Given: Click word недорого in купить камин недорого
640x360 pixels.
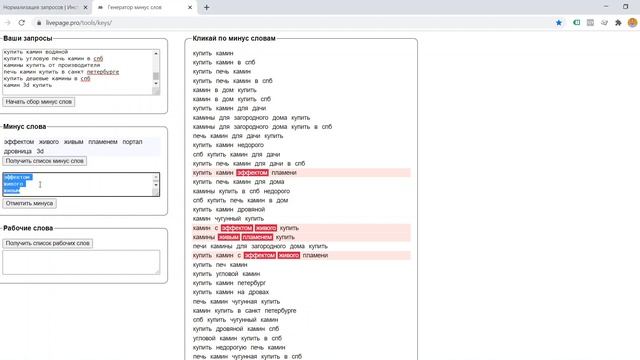Looking at the screenshot, I should [250, 145].
